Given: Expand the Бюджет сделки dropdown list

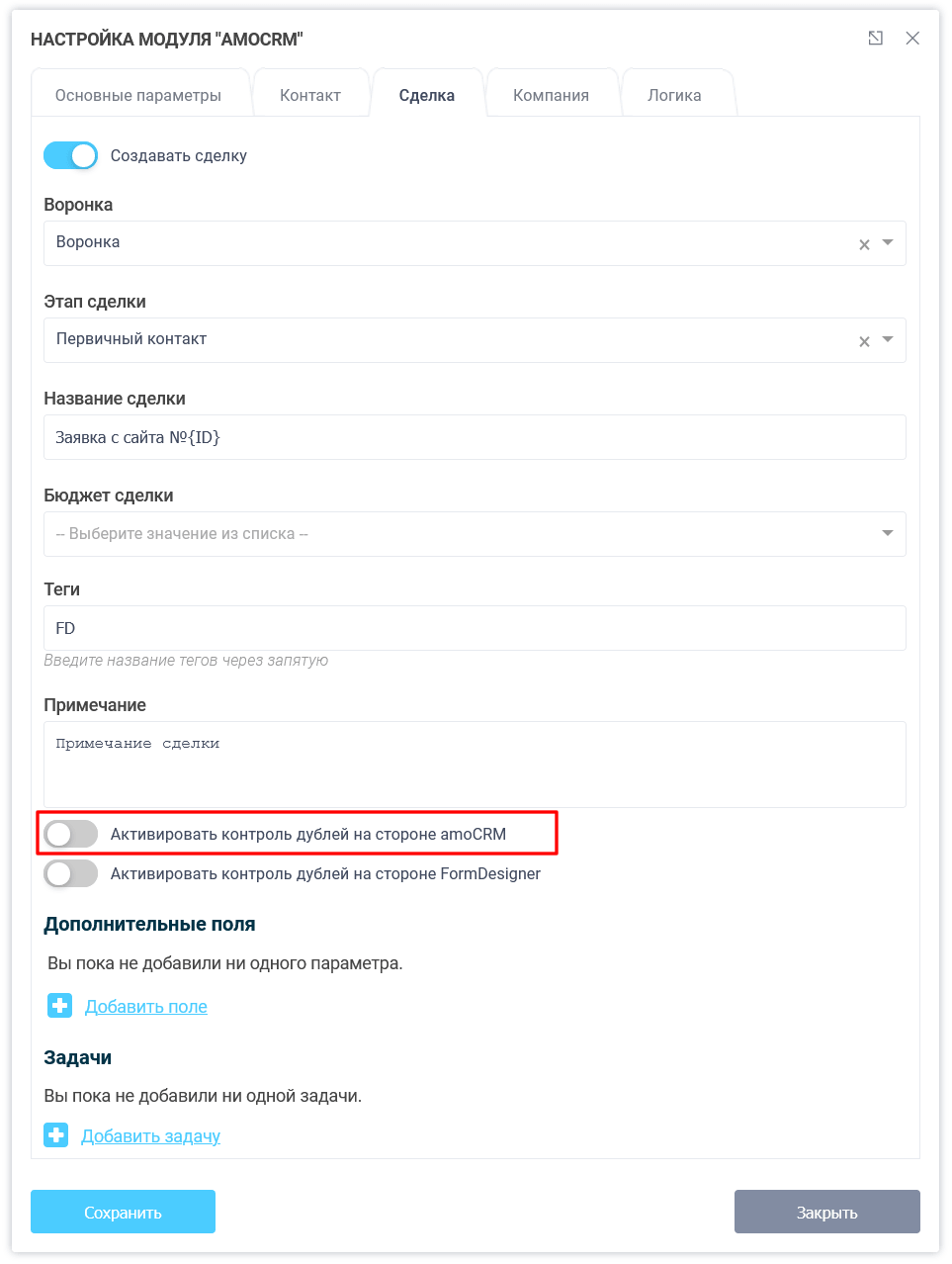Looking at the screenshot, I should 888,533.
